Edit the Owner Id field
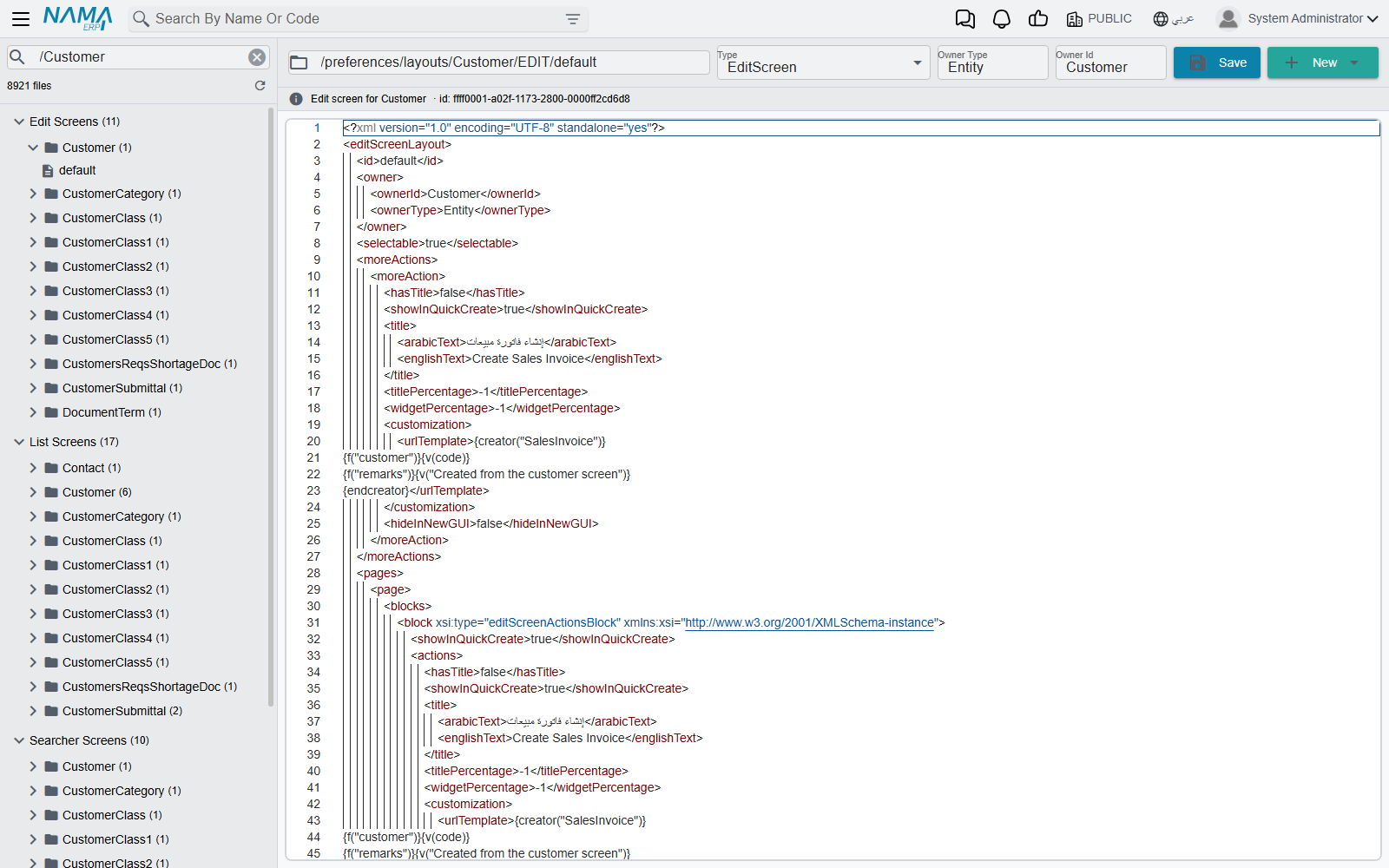This screenshot has height=868, width=1389. click(x=1110, y=62)
